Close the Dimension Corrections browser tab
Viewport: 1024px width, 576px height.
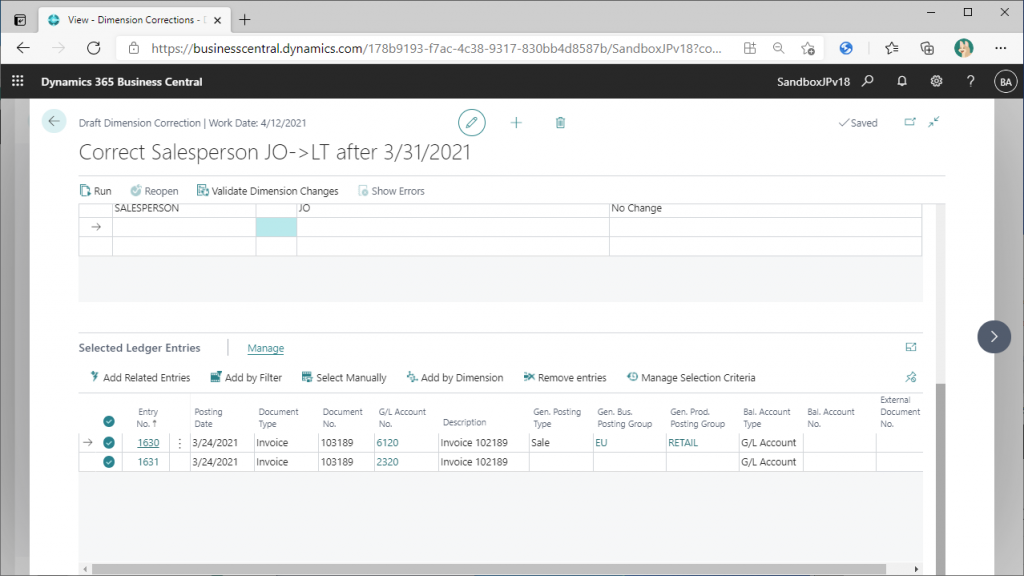pos(217,20)
